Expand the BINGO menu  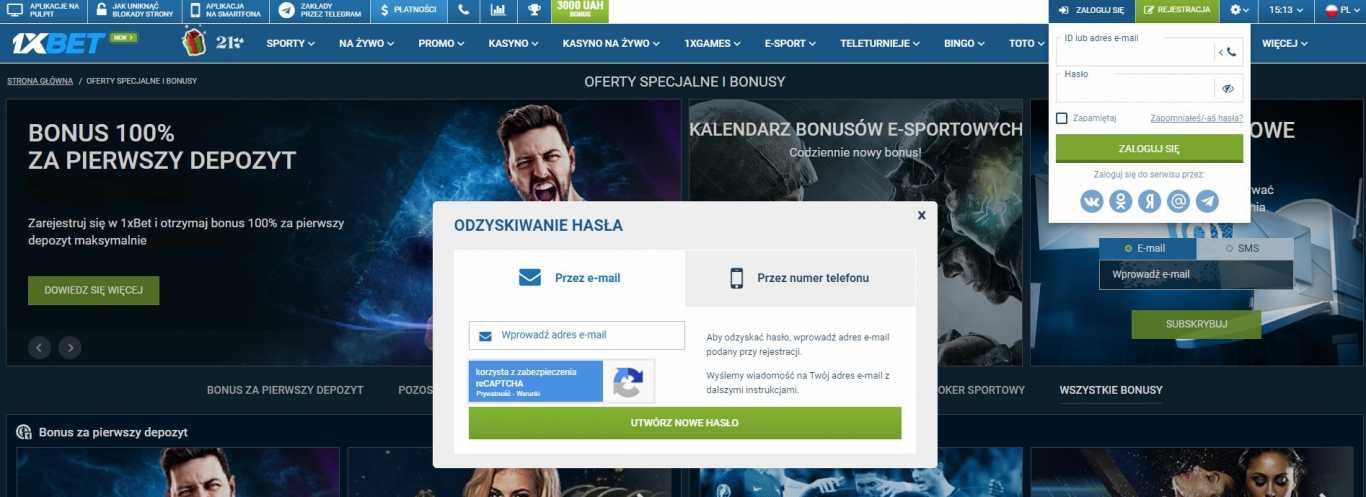click(x=964, y=44)
